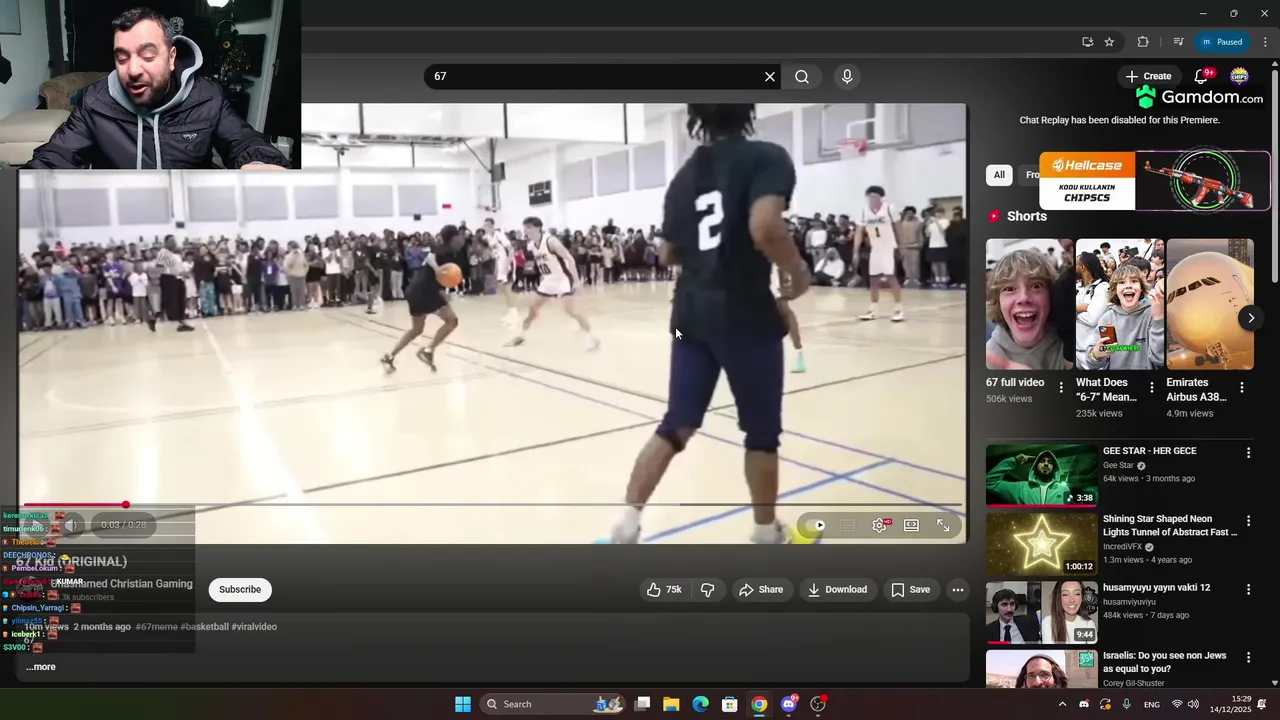Open Task View on taskbar
This screenshot has width=1280, height=720.
pyautogui.click(x=643, y=704)
